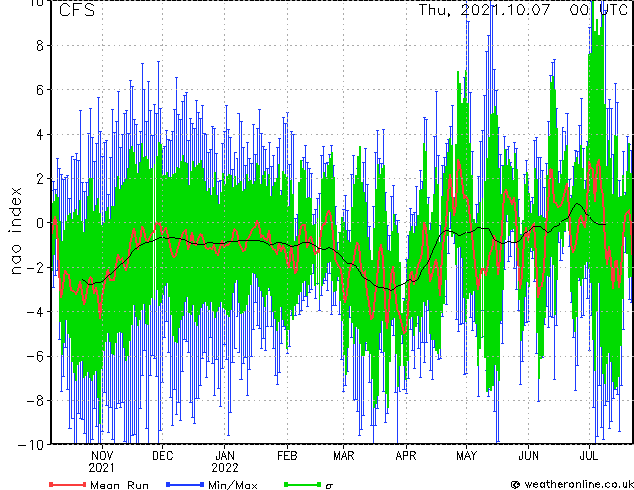Viewport: 634px width, 490px height.
Task: Click the y-axis value 0
Action: (40, 223)
